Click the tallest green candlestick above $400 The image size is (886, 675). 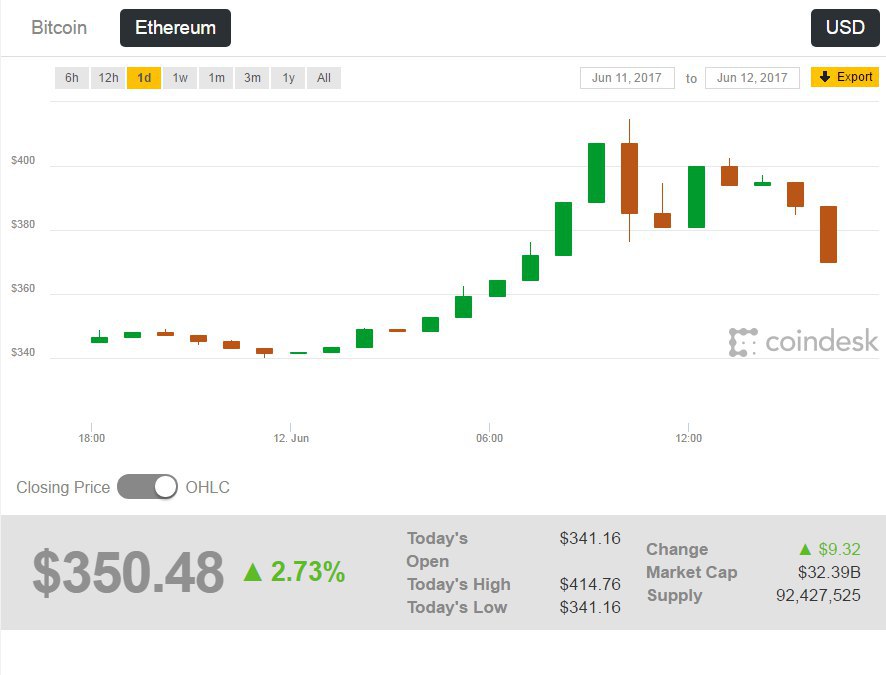(596, 173)
